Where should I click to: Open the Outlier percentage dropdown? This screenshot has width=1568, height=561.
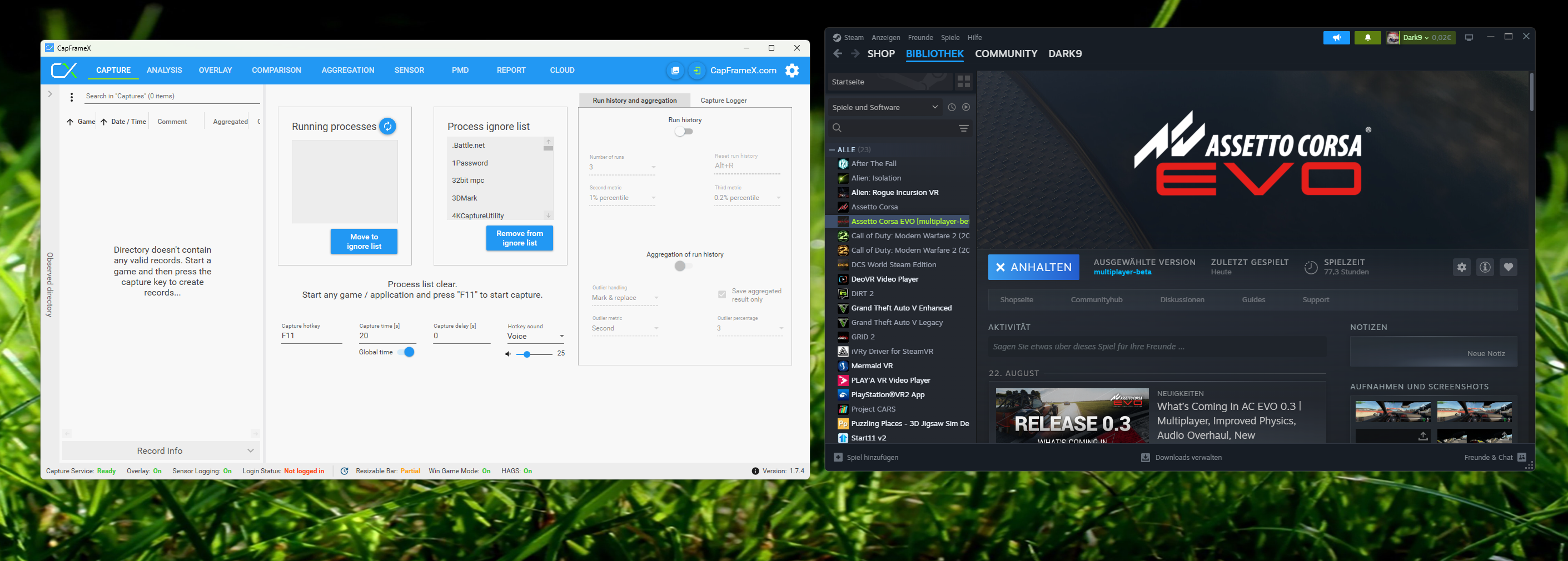click(750, 329)
